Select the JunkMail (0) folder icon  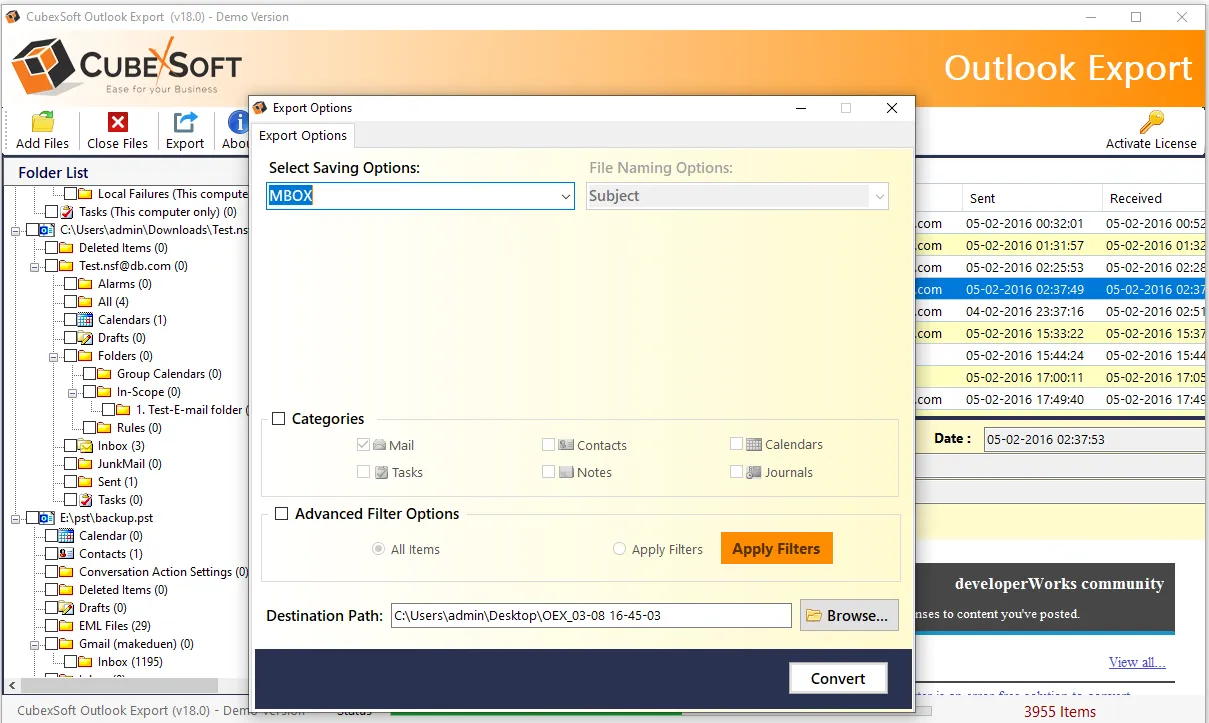[x=85, y=464]
